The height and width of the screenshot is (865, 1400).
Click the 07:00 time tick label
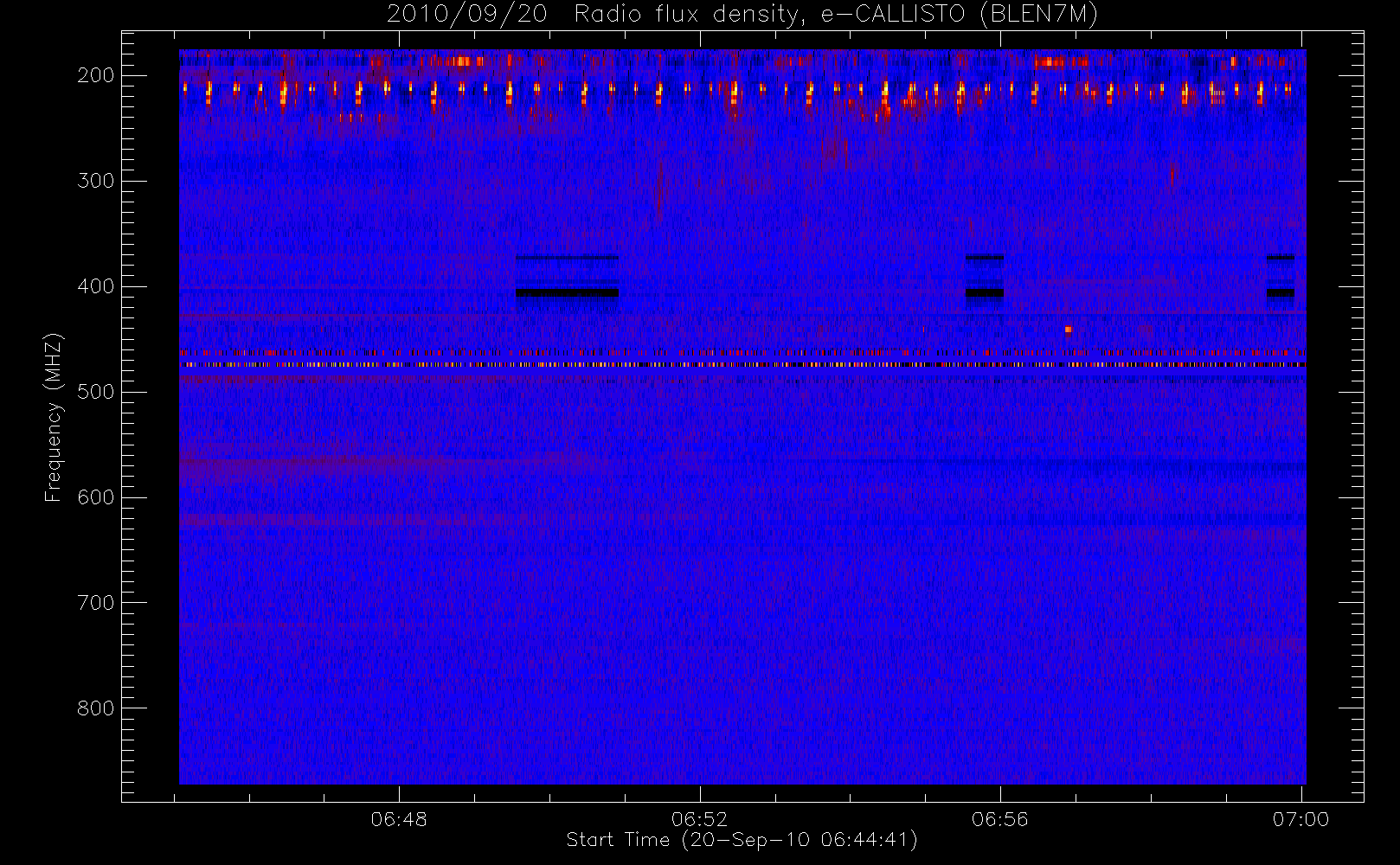pos(1300,819)
